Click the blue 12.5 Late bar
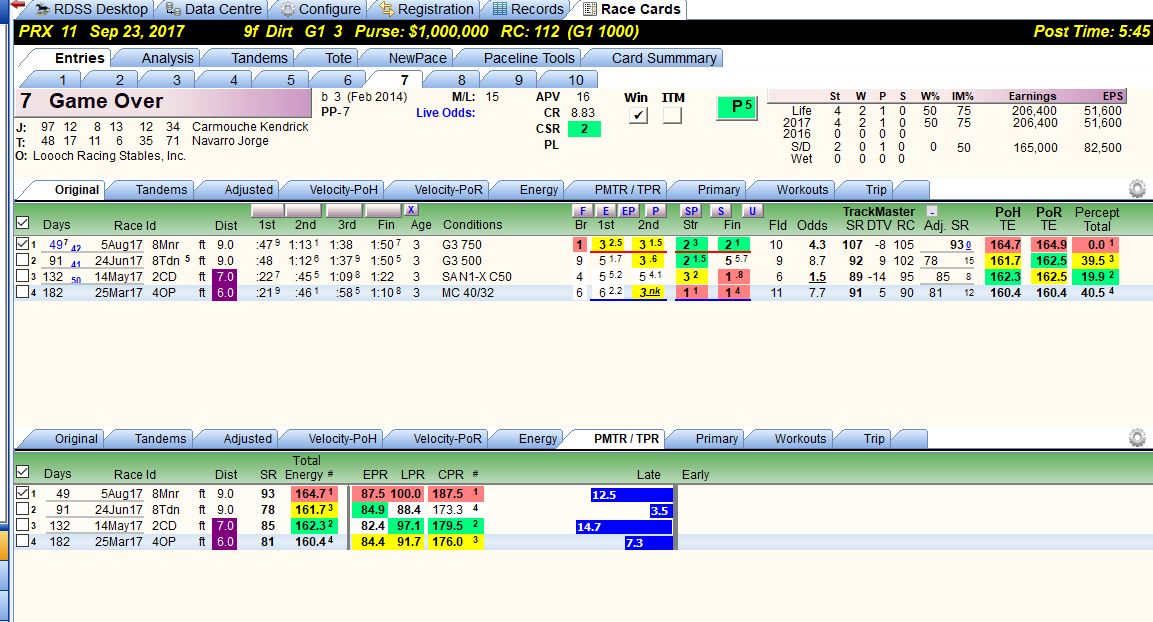This screenshot has height=622, width=1153. tap(632, 495)
